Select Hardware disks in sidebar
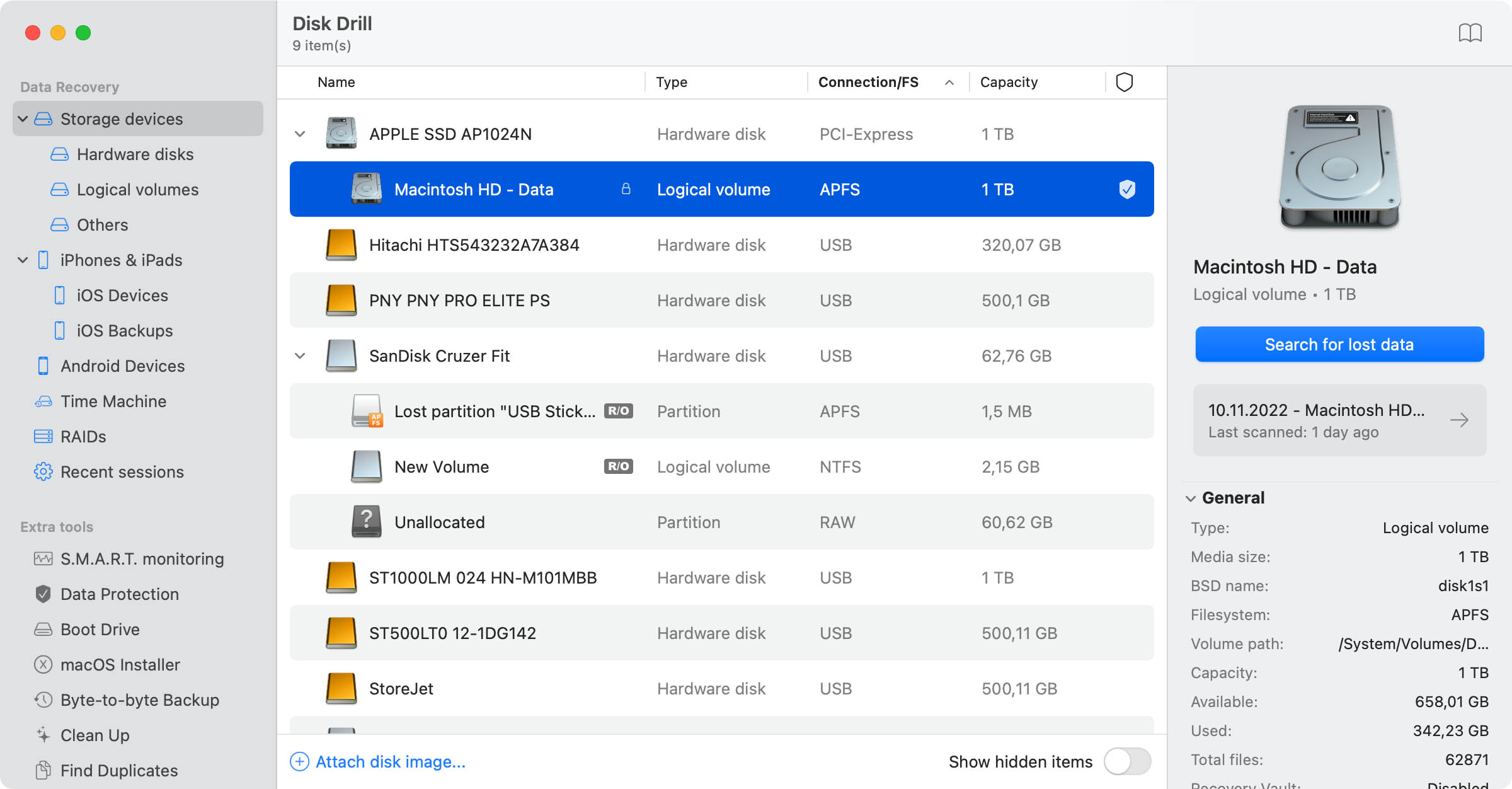Image resolution: width=1512 pixels, height=789 pixels. 134,154
